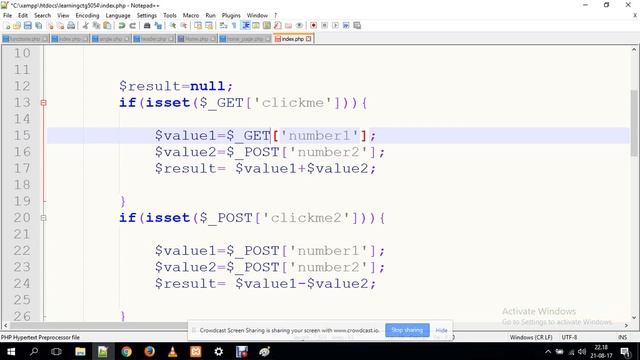Open Find with the binoculars icon
640x360 pixels.
coord(147,25)
